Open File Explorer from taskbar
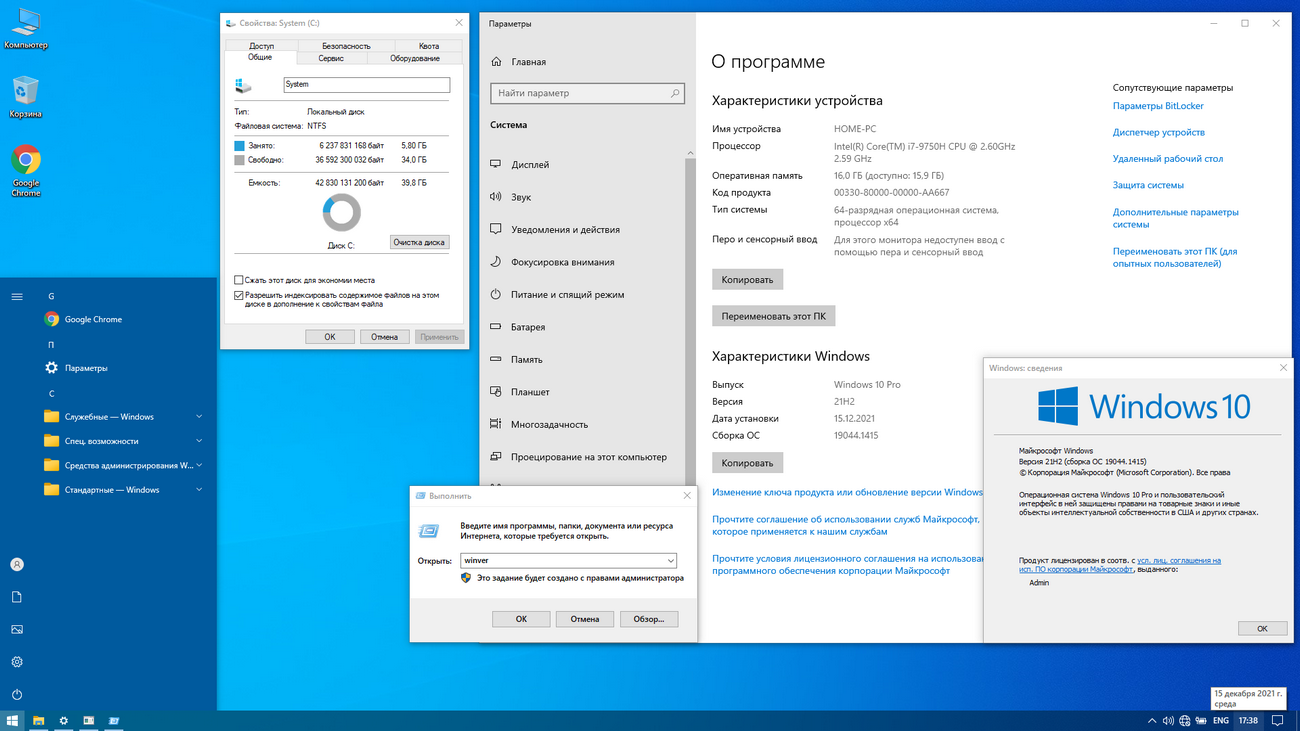This screenshot has width=1300, height=731. pyautogui.click(x=38, y=720)
